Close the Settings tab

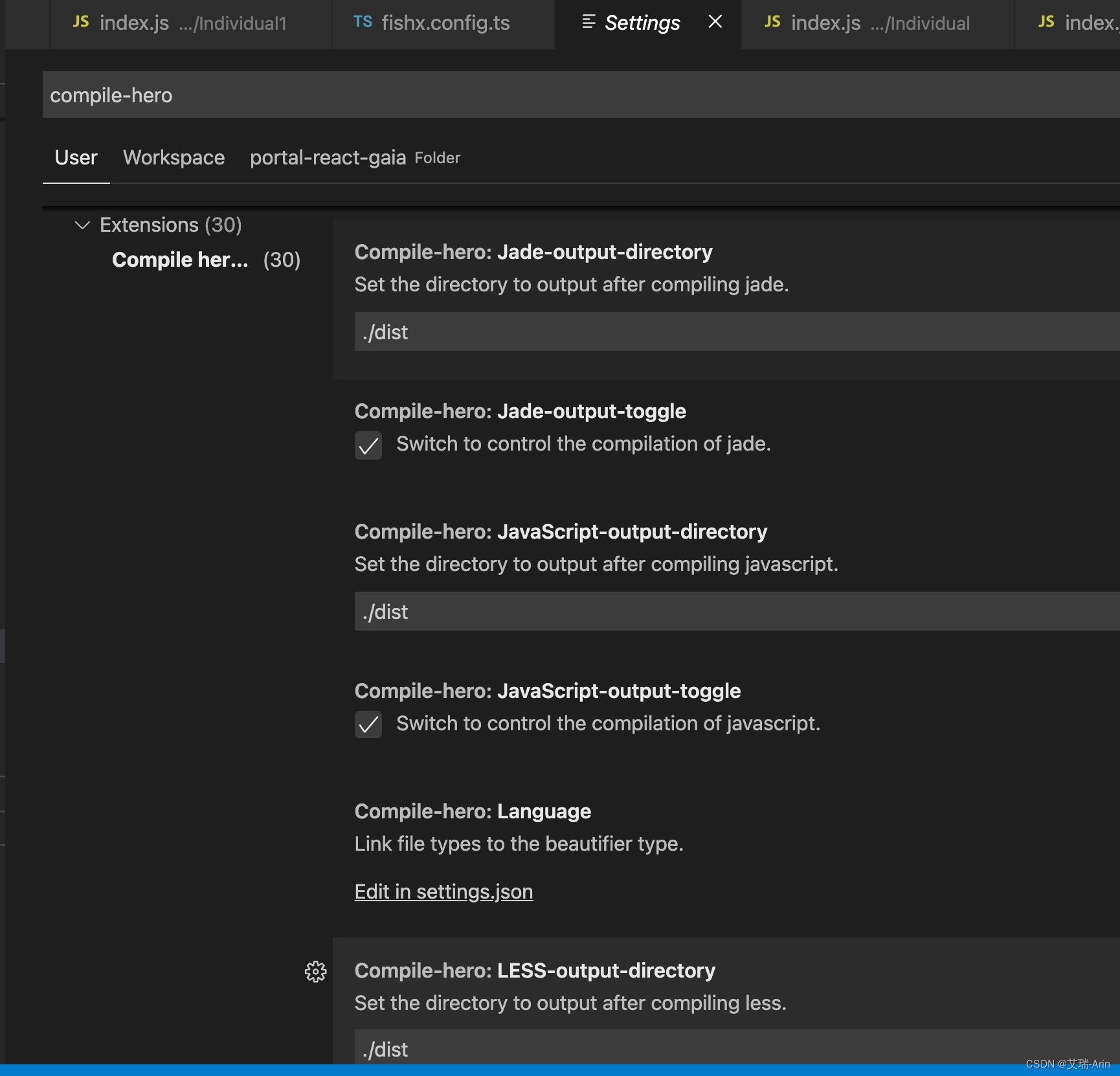point(715,21)
